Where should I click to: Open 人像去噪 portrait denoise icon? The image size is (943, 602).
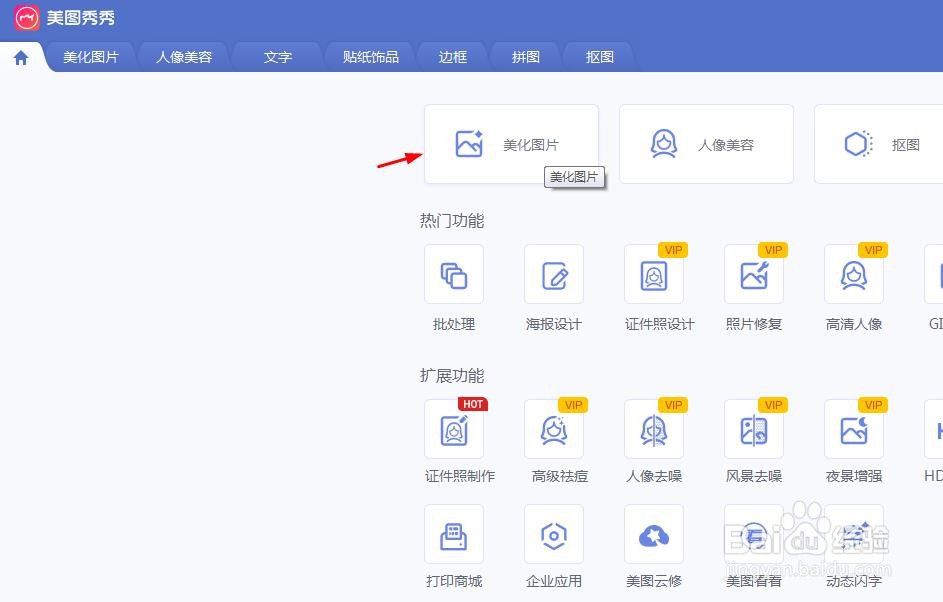[654, 429]
